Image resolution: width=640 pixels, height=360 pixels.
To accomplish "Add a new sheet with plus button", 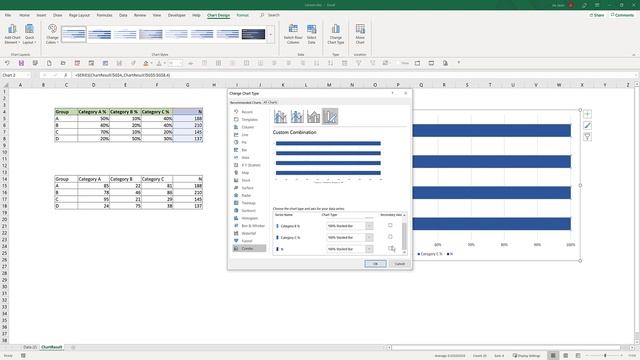I will point(73,347).
